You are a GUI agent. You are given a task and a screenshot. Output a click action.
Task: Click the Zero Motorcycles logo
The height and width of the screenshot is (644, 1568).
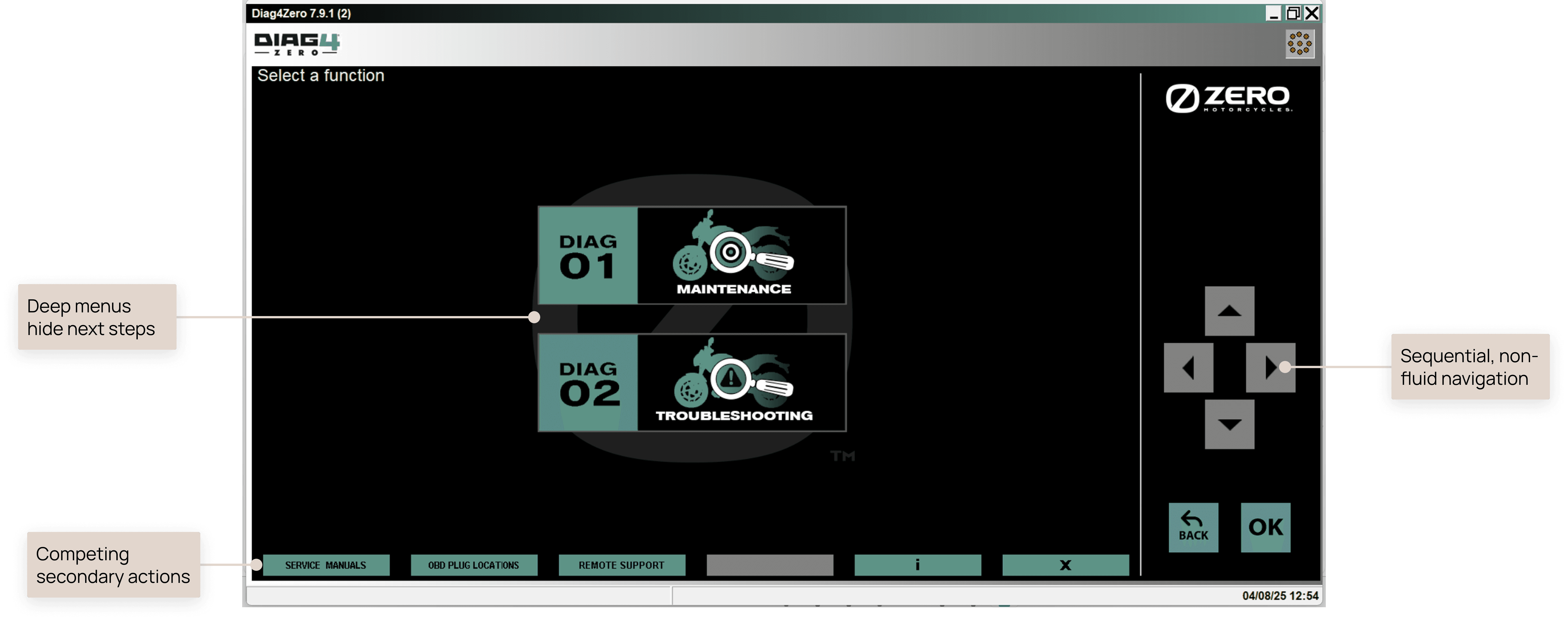[1228, 98]
